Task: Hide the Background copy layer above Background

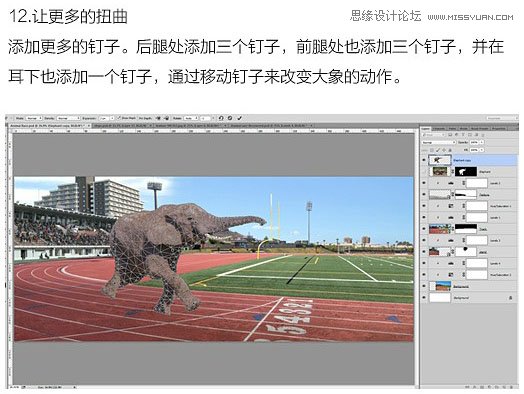Action: (424, 286)
